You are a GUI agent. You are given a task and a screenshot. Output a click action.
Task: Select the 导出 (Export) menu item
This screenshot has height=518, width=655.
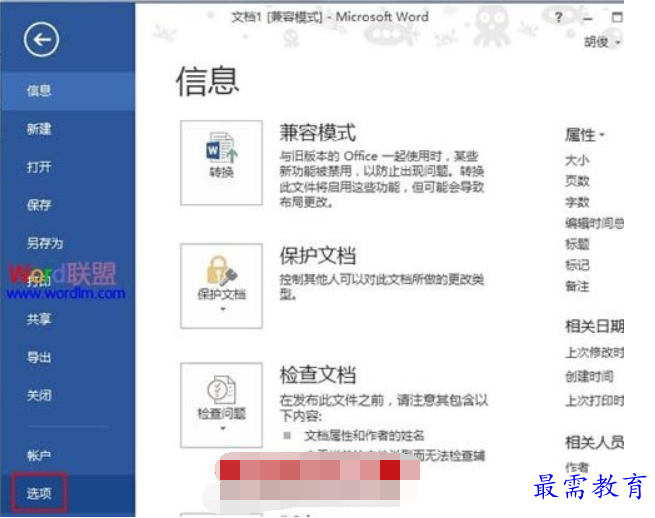tap(68, 357)
